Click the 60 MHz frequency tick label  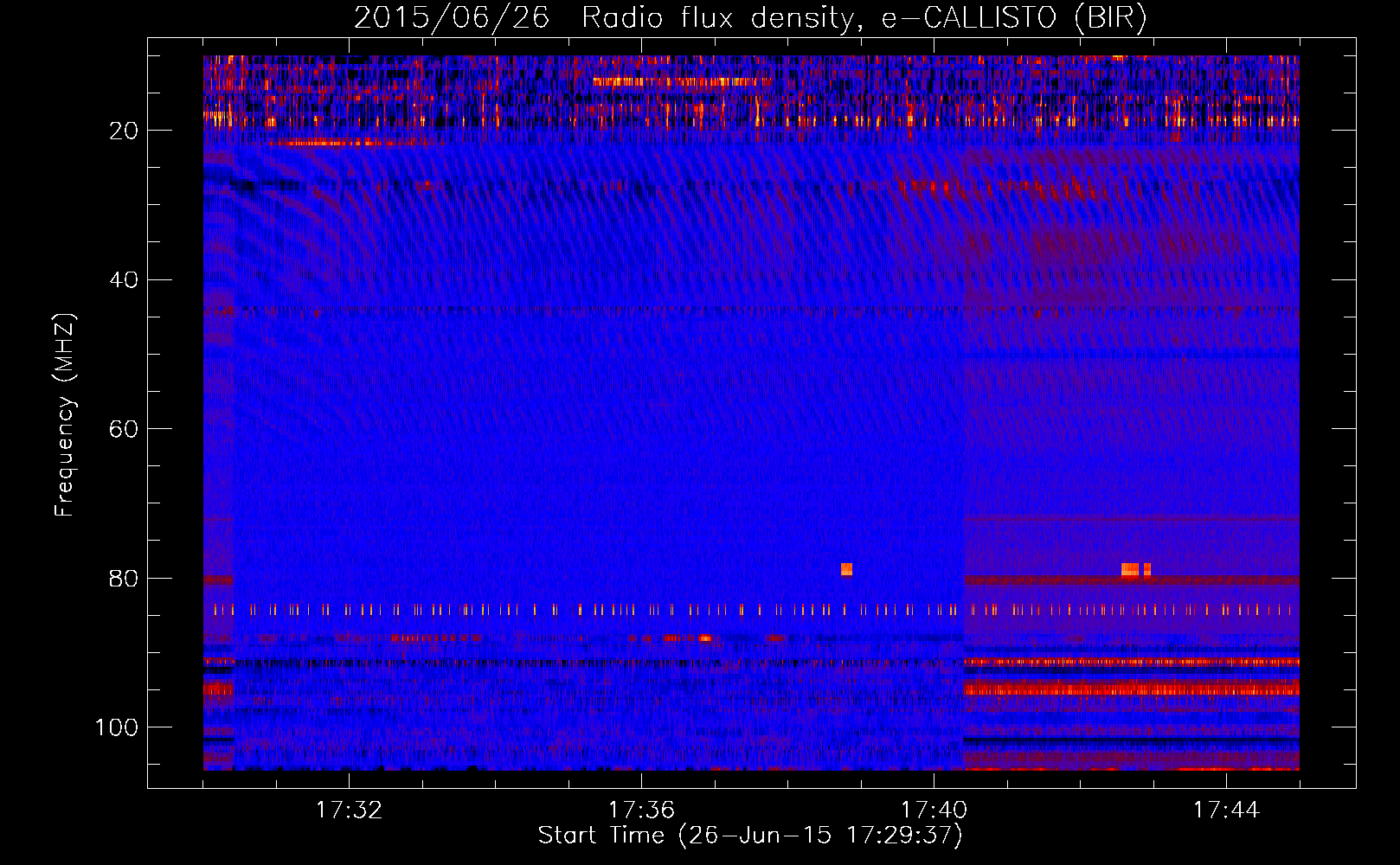coord(125,429)
